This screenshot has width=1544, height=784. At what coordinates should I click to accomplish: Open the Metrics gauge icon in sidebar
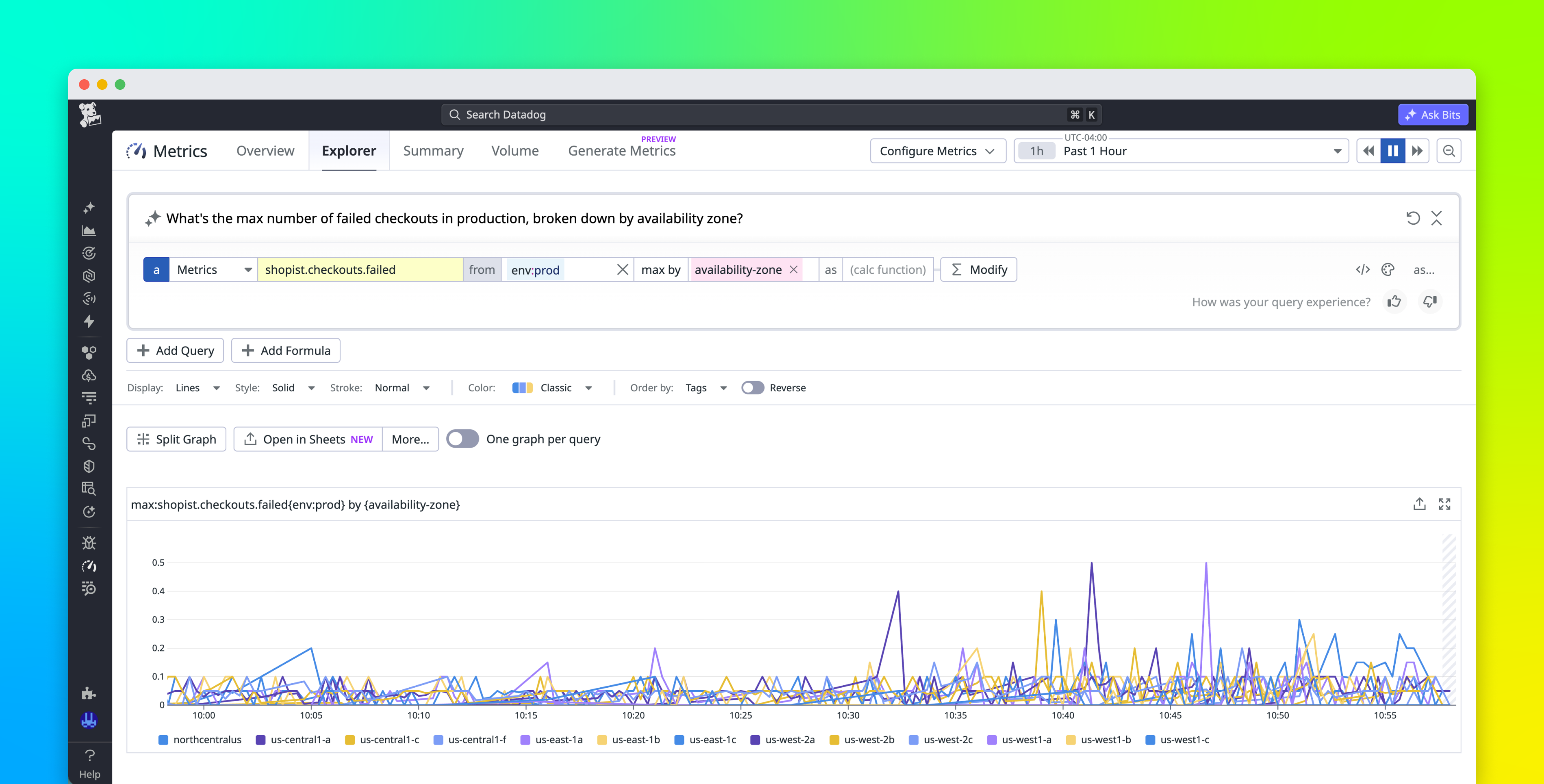tap(89, 566)
